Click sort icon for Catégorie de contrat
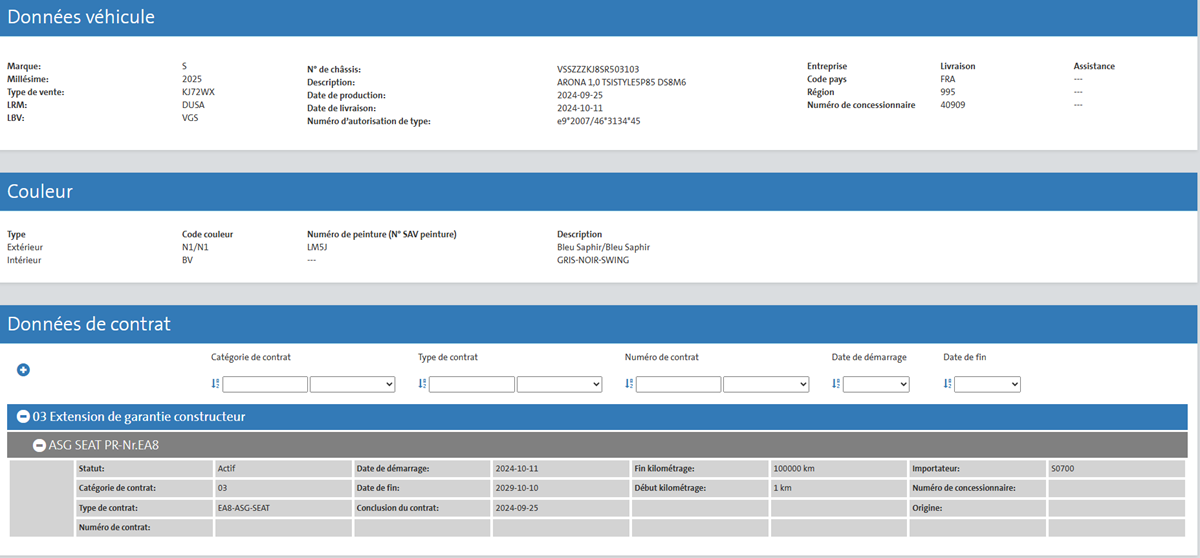The width and height of the screenshot is (1200, 558). (215, 384)
